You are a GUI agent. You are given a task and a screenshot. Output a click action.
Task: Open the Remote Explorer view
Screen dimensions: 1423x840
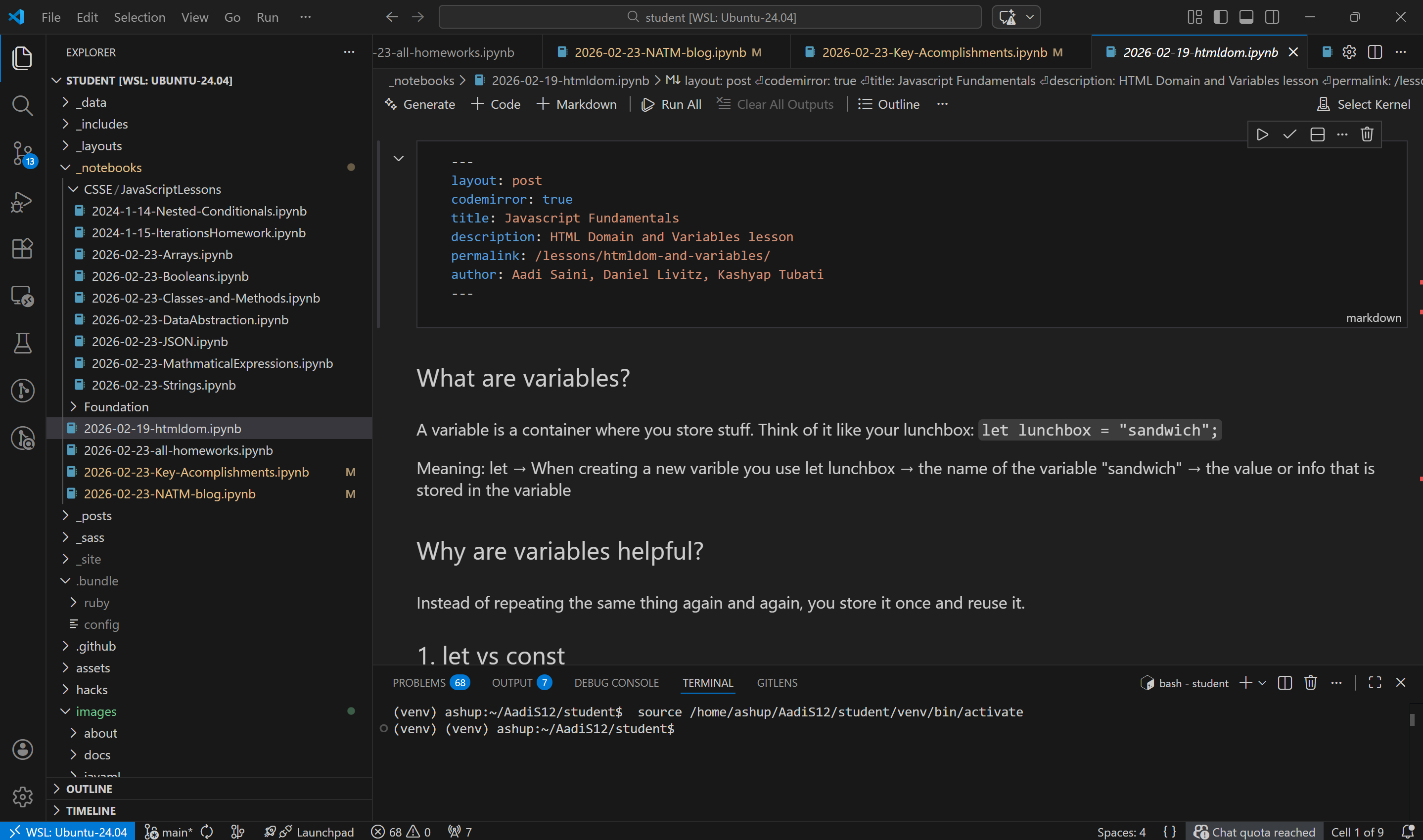point(22,296)
